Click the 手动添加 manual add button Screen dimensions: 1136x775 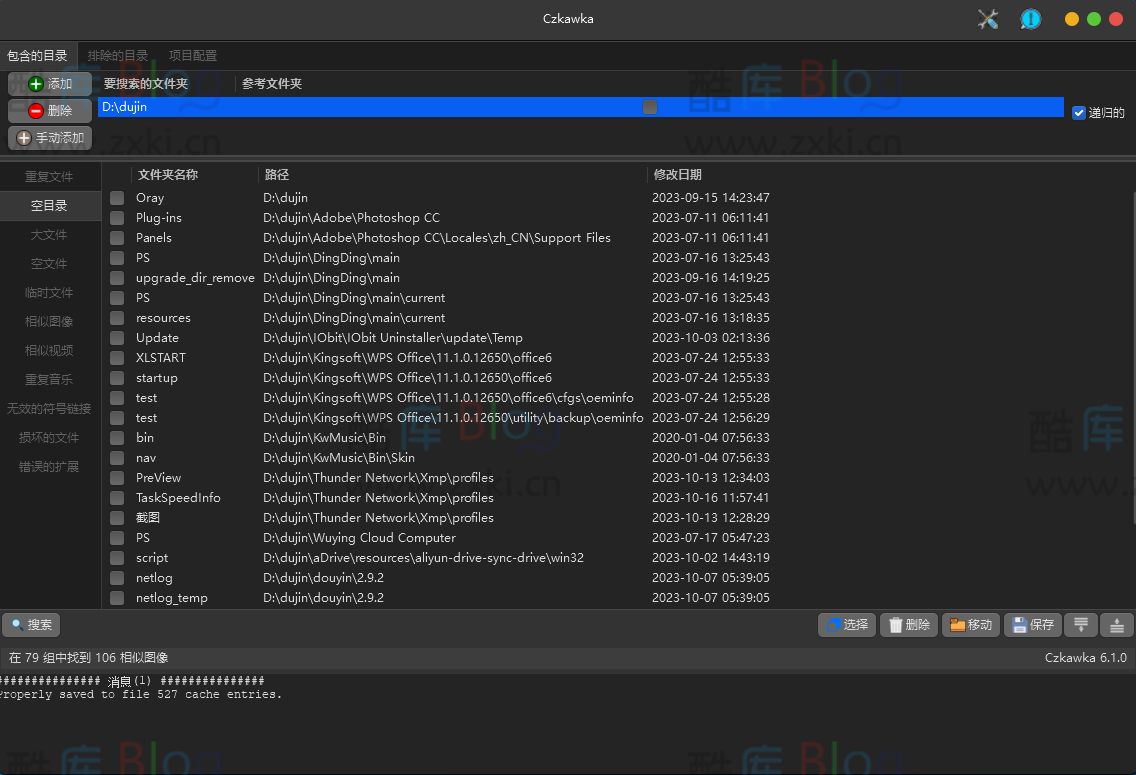[x=50, y=138]
